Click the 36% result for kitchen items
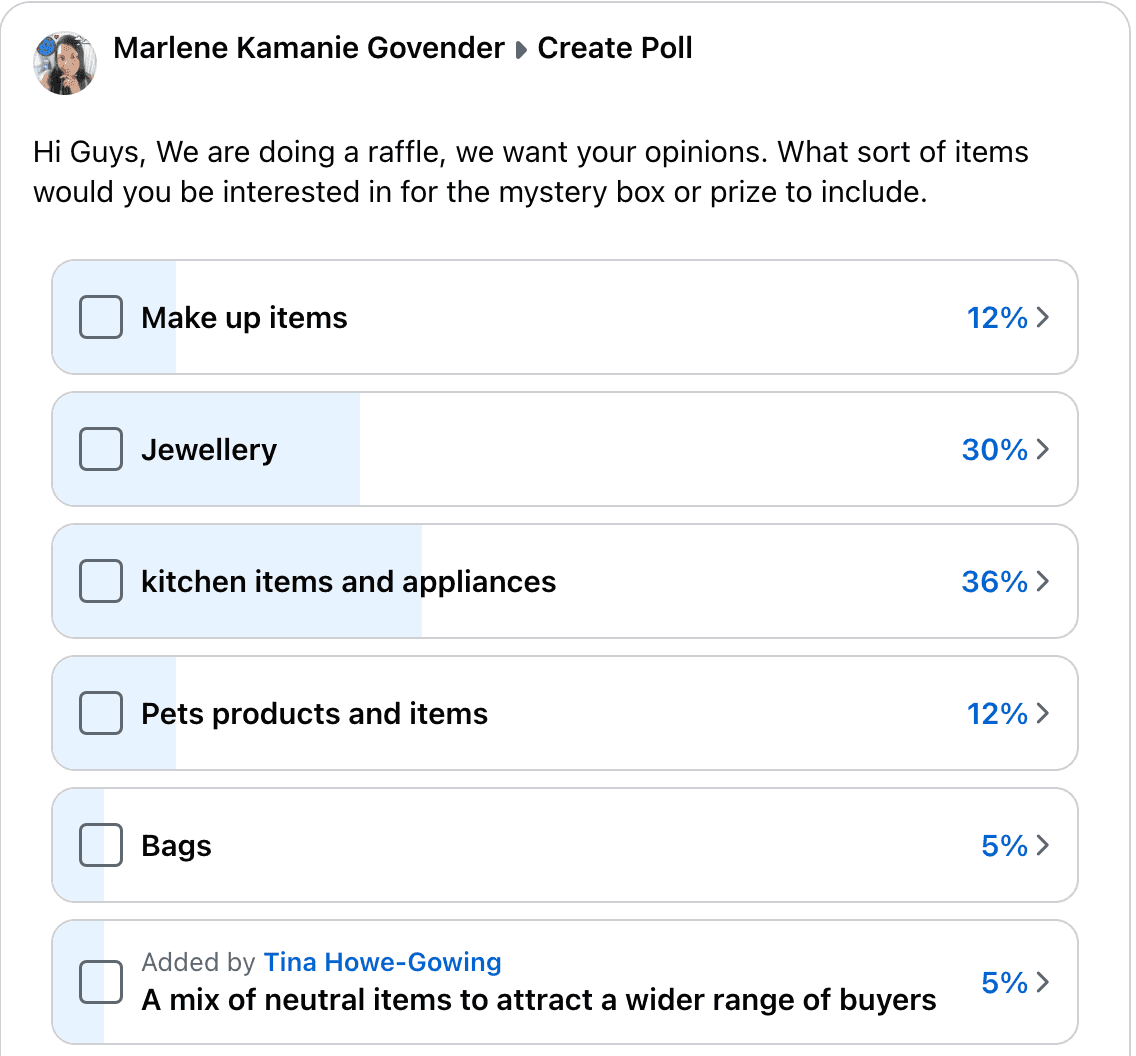Screen dimensions: 1136x1056 (x=994, y=582)
